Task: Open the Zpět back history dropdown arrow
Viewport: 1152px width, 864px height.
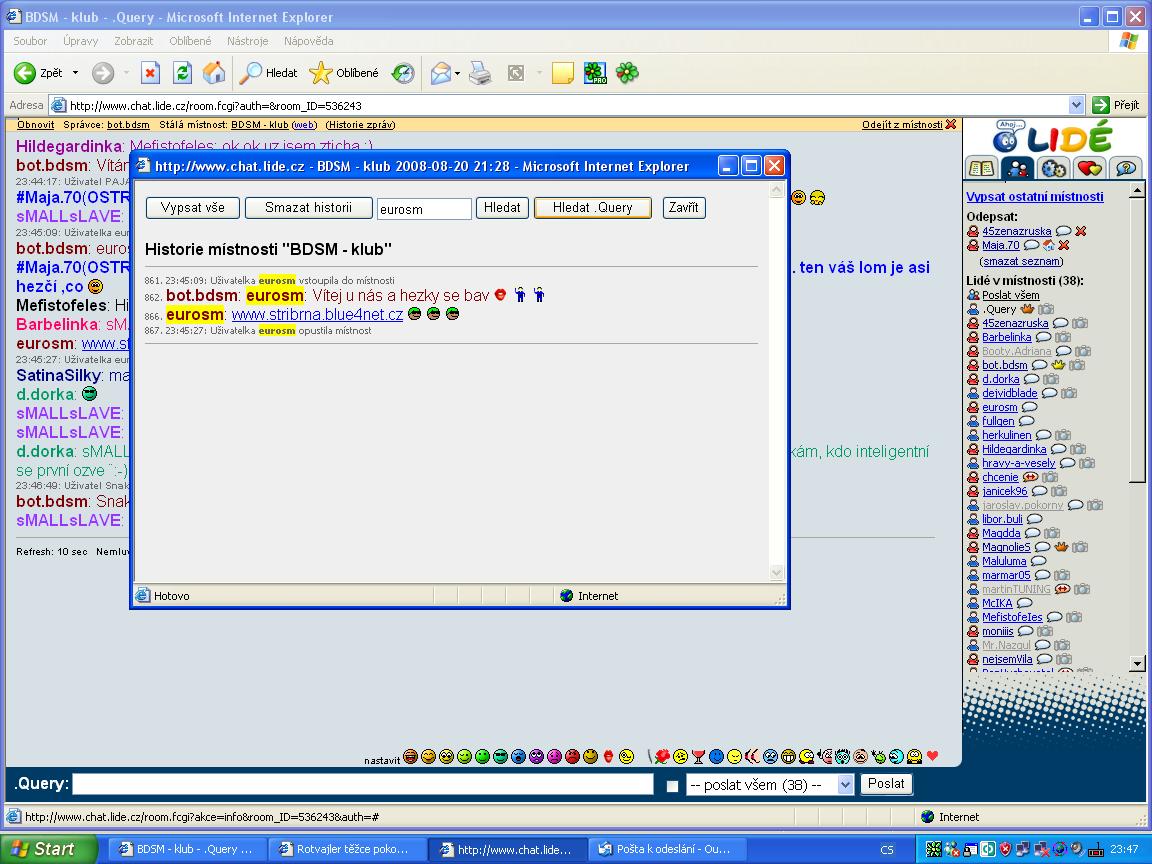Action: [75, 73]
